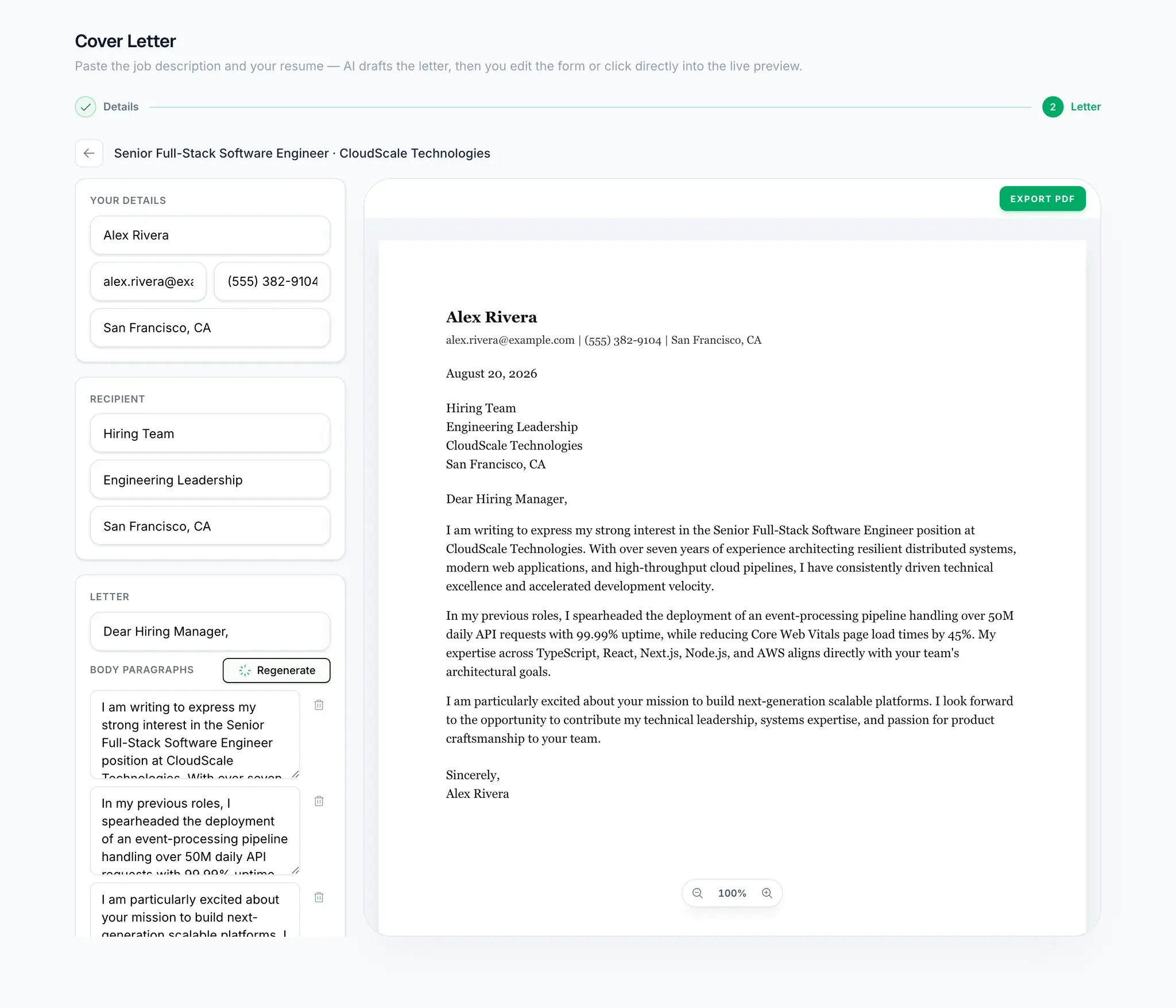Click the phone number field (555) 382-9104
1176x1008 pixels.
(272, 281)
